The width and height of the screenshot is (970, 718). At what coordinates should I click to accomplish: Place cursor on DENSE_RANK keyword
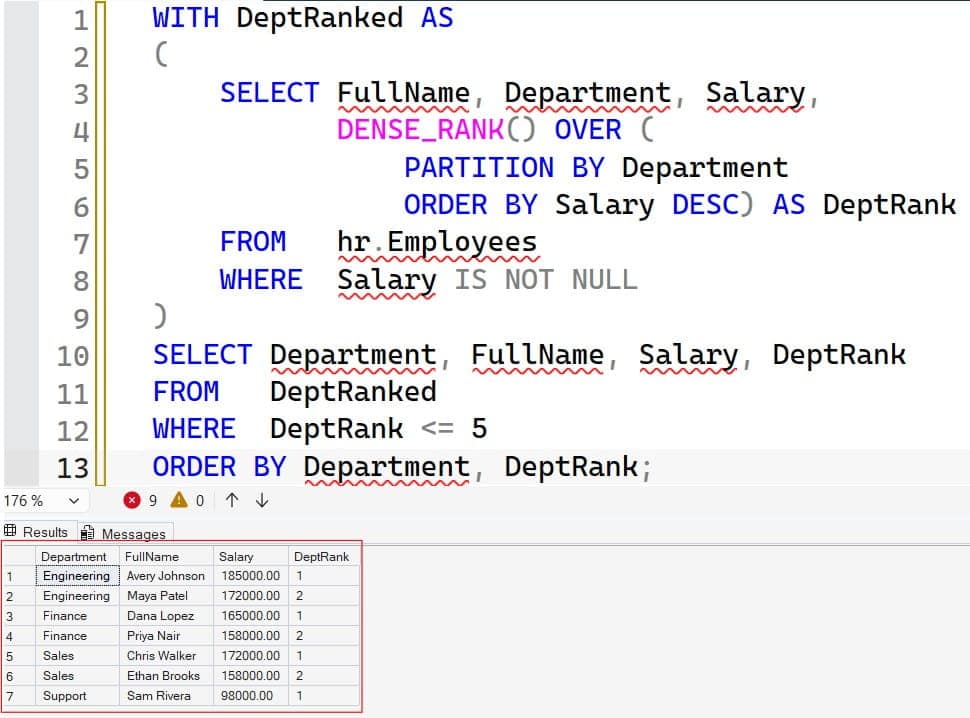click(x=421, y=130)
